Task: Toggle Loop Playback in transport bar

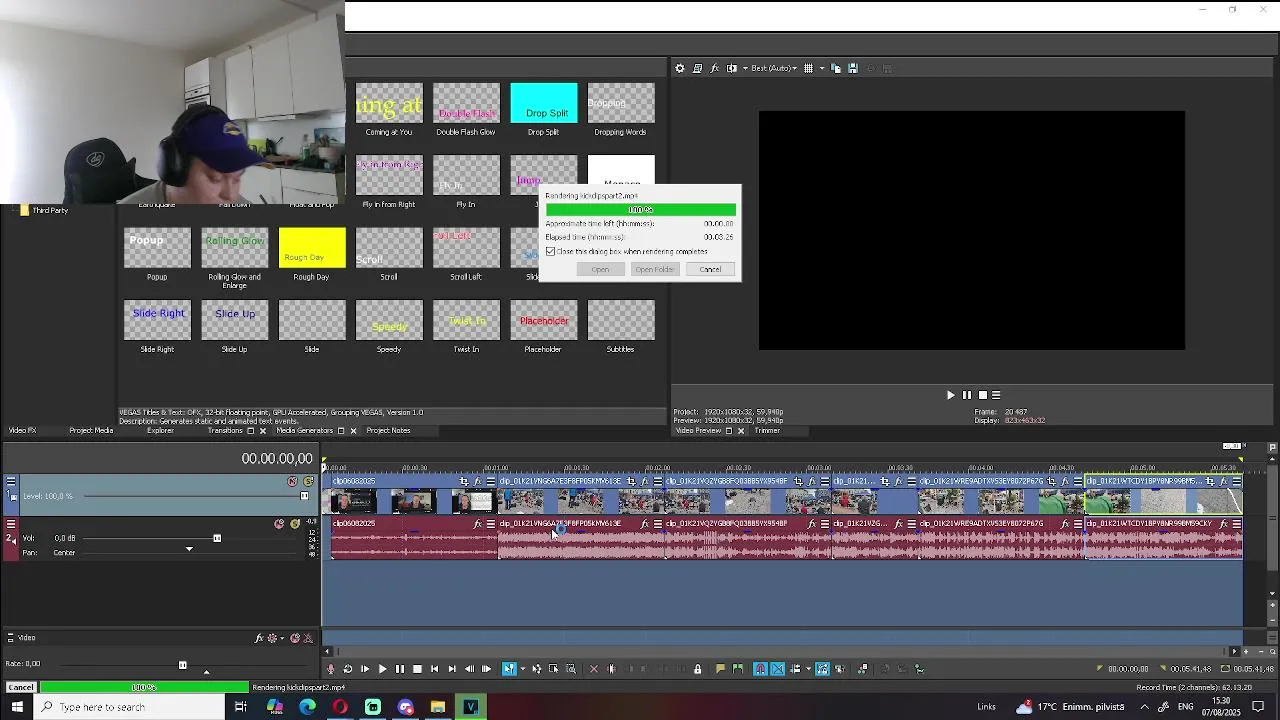Action: 348,669
